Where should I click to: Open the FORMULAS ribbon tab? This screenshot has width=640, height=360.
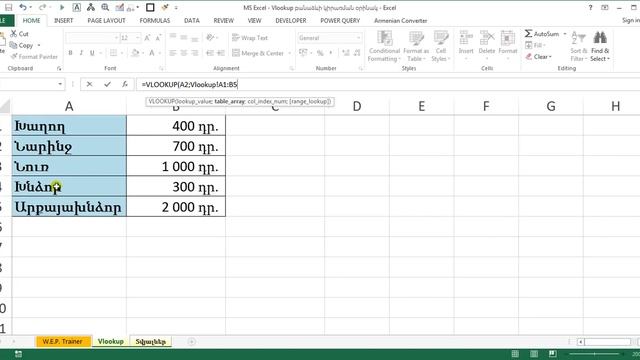155,20
